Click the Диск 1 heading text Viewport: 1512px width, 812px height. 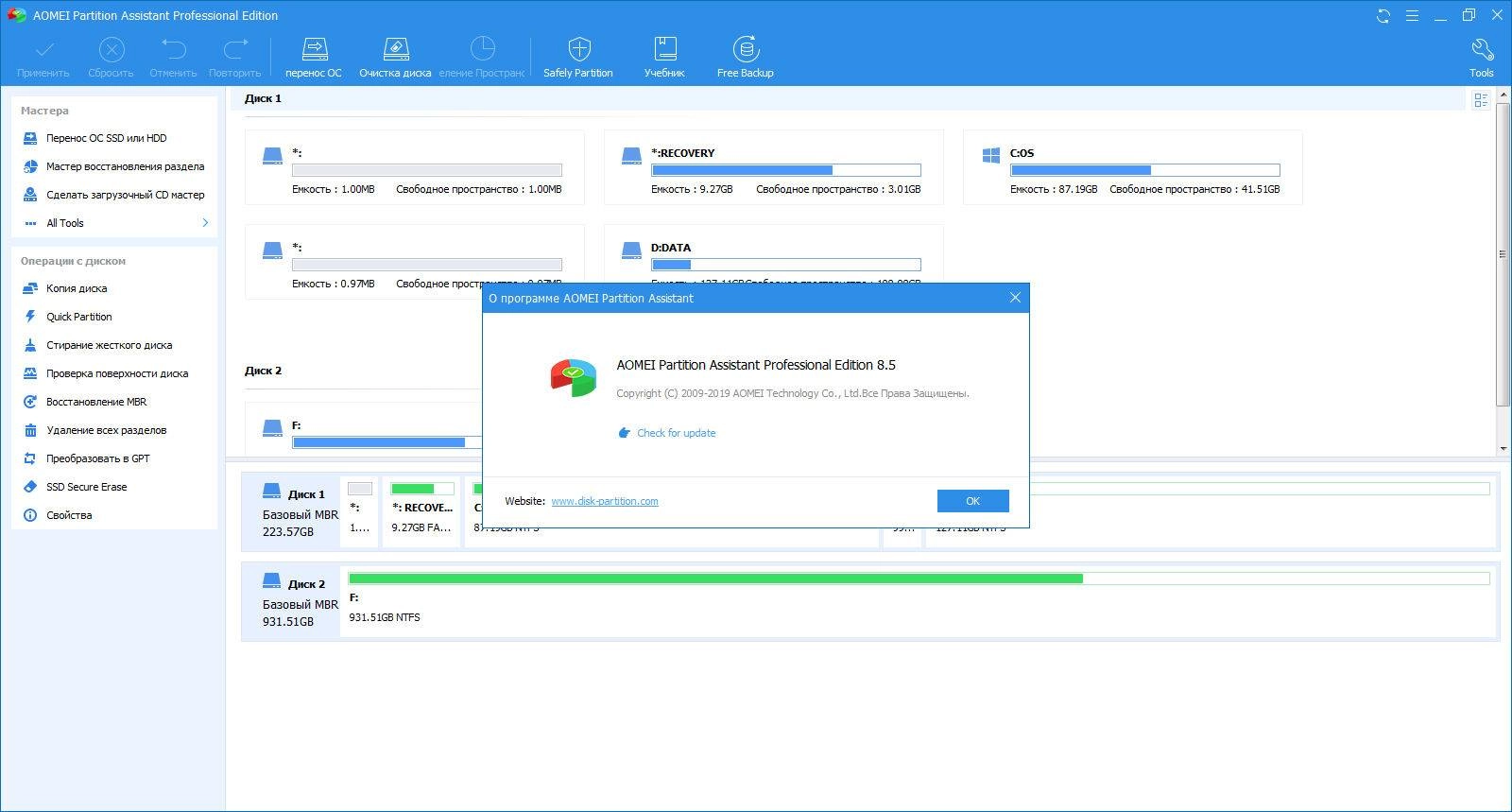pos(263,98)
